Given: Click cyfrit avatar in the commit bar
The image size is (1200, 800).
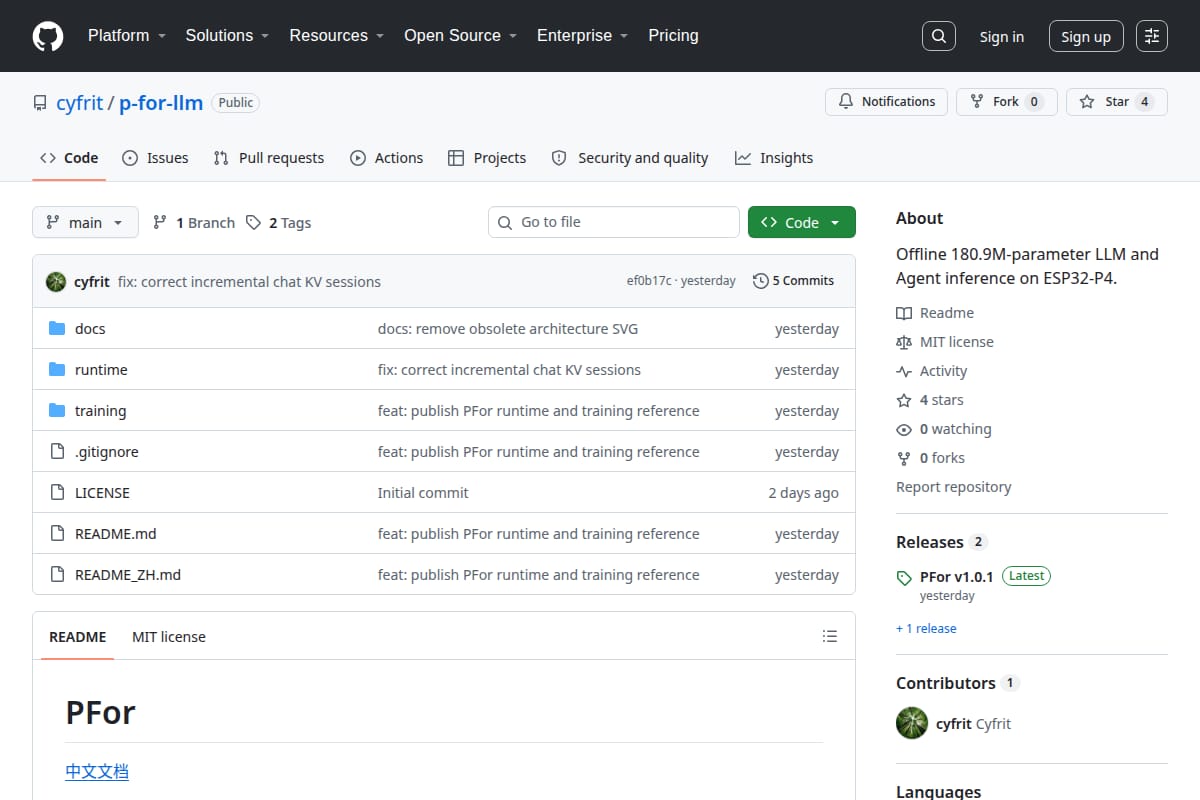Looking at the screenshot, I should (56, 282).
